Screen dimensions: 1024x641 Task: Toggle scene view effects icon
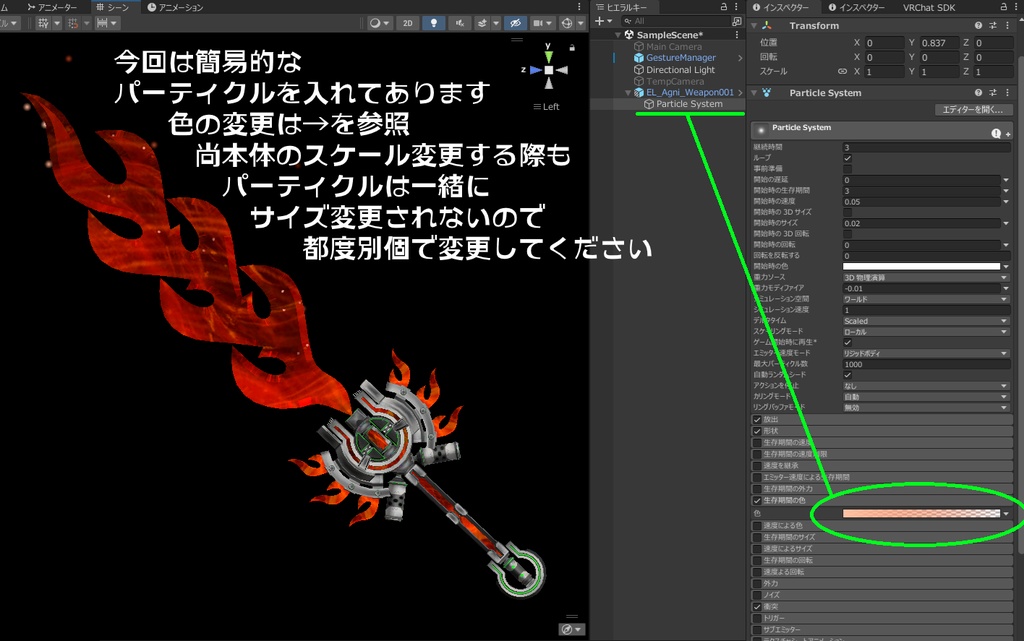483,22
